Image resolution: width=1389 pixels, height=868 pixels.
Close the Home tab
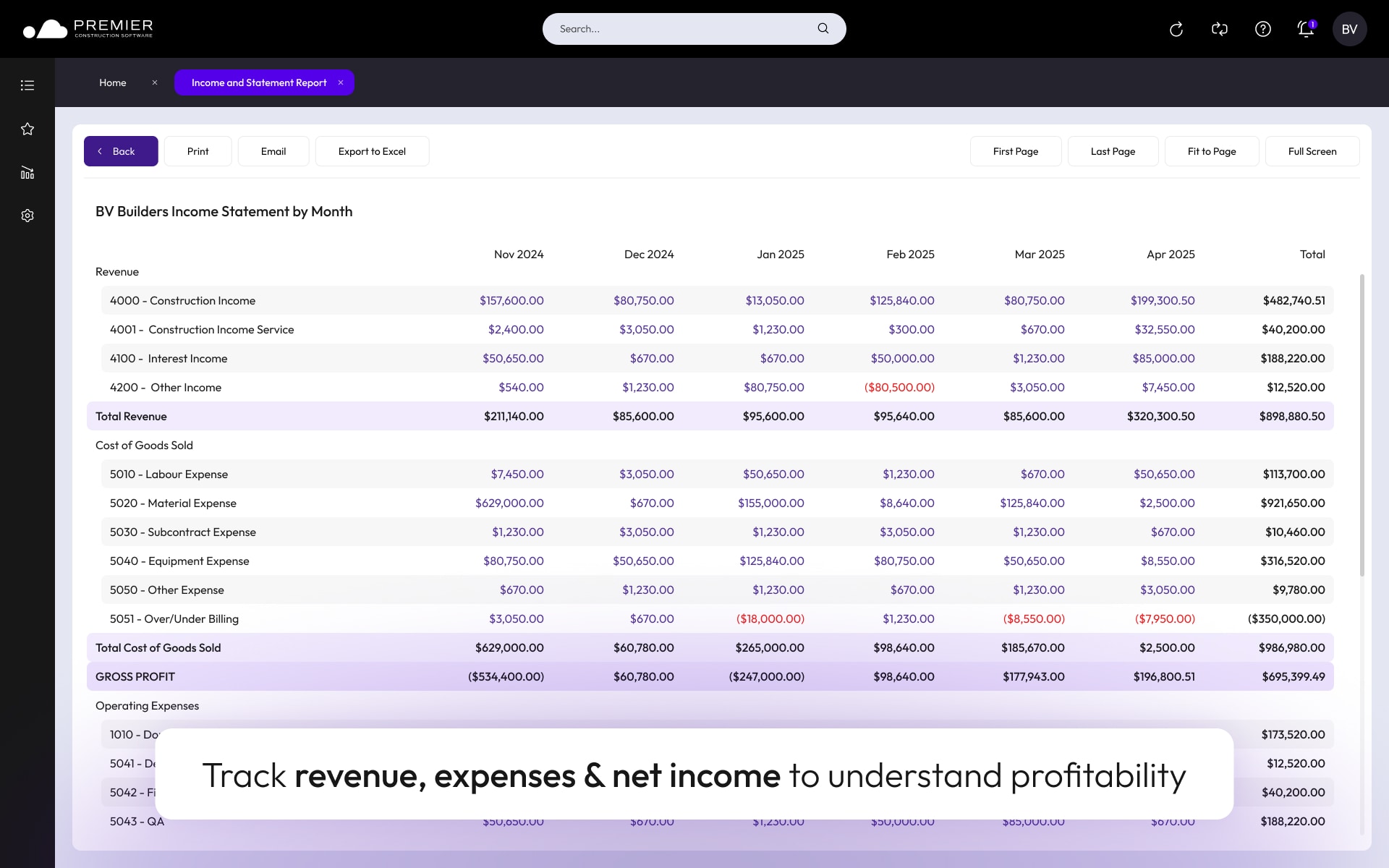coord(154,82)
